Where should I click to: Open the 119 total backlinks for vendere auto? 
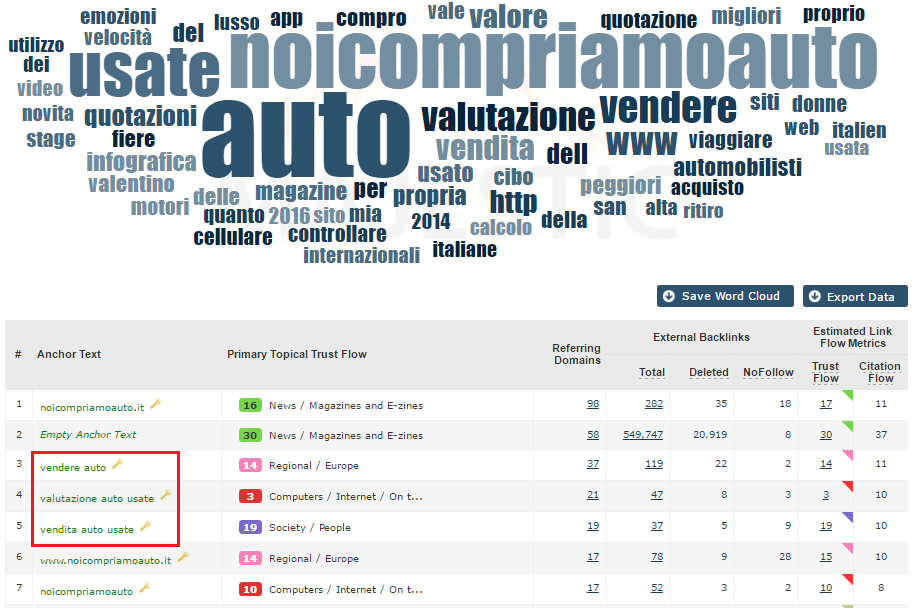pyautogui.click(x=654, y=464)
